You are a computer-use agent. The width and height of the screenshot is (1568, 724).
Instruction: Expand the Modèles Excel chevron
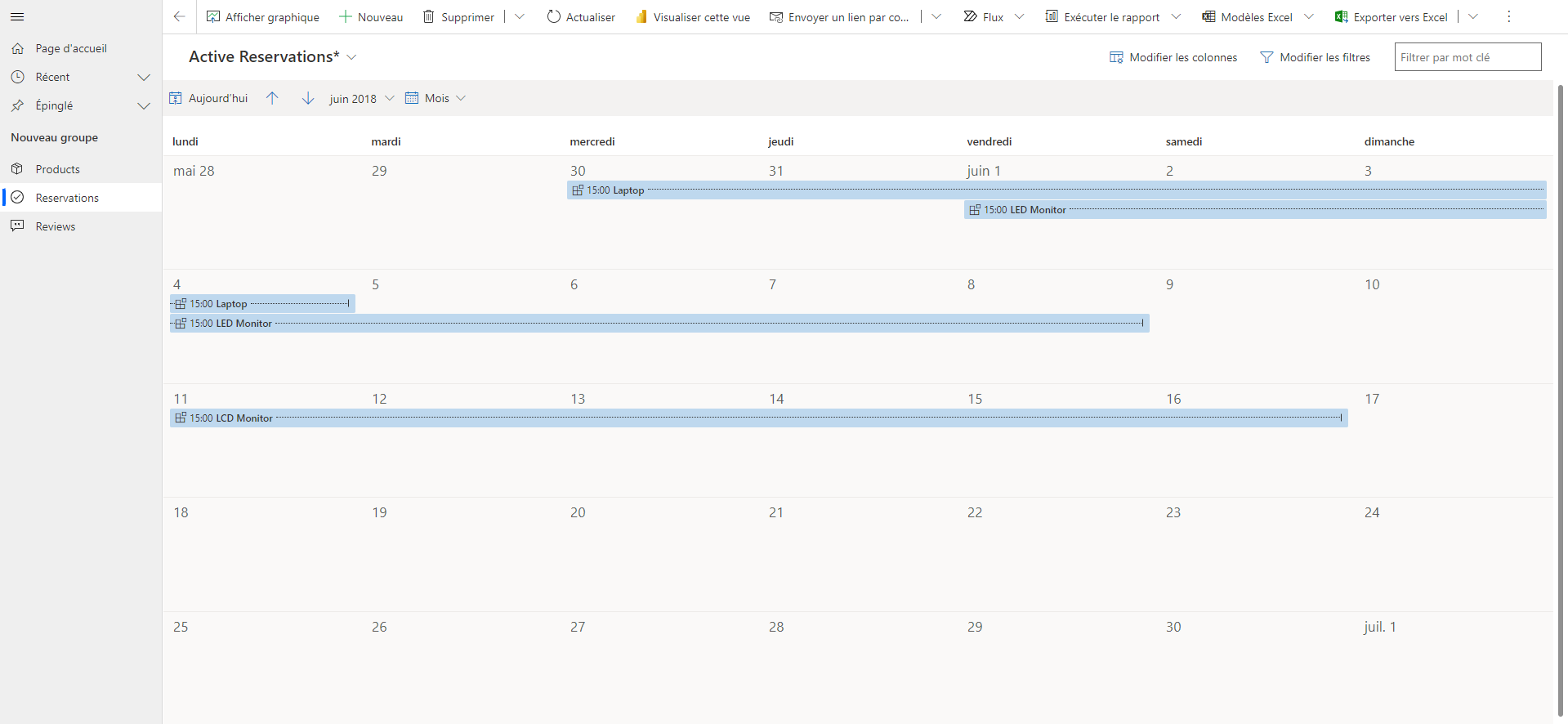coord(1309,16)
